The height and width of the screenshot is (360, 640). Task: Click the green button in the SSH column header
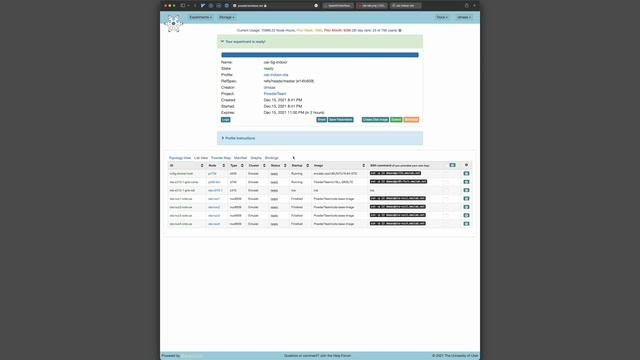[452, 165]
